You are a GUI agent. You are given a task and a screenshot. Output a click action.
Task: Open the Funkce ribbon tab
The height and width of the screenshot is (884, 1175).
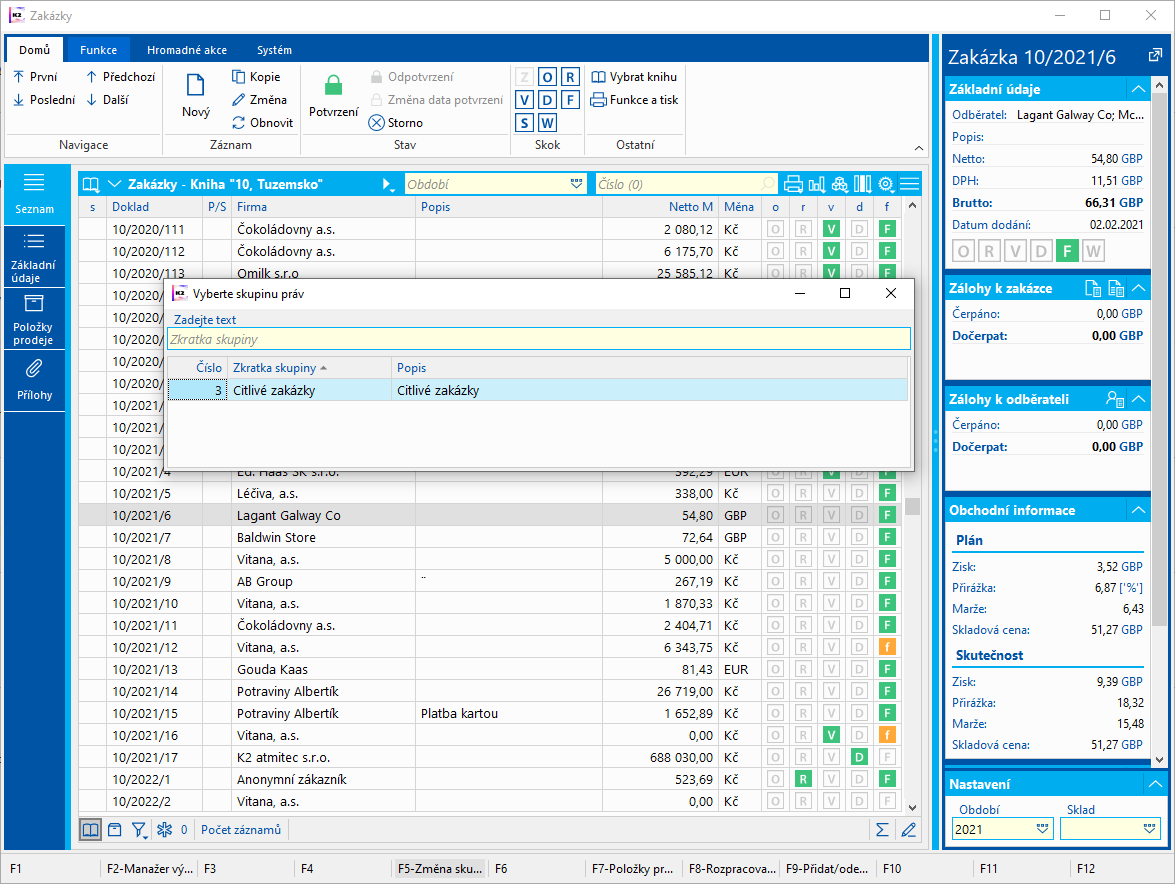(99, 50)
